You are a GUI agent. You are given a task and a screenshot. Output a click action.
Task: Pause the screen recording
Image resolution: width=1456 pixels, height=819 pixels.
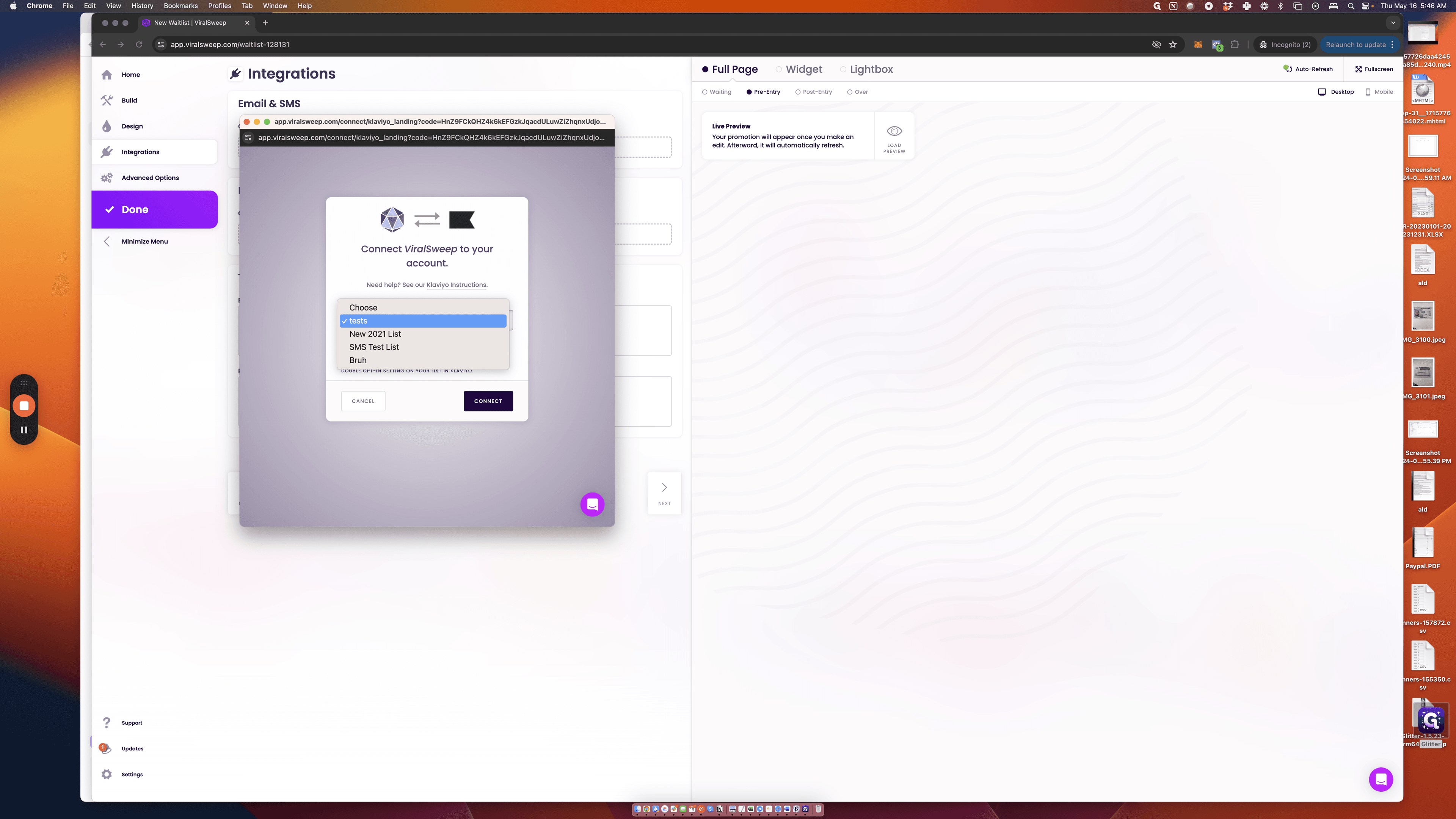pyautogui.click(x=24, y=430)
